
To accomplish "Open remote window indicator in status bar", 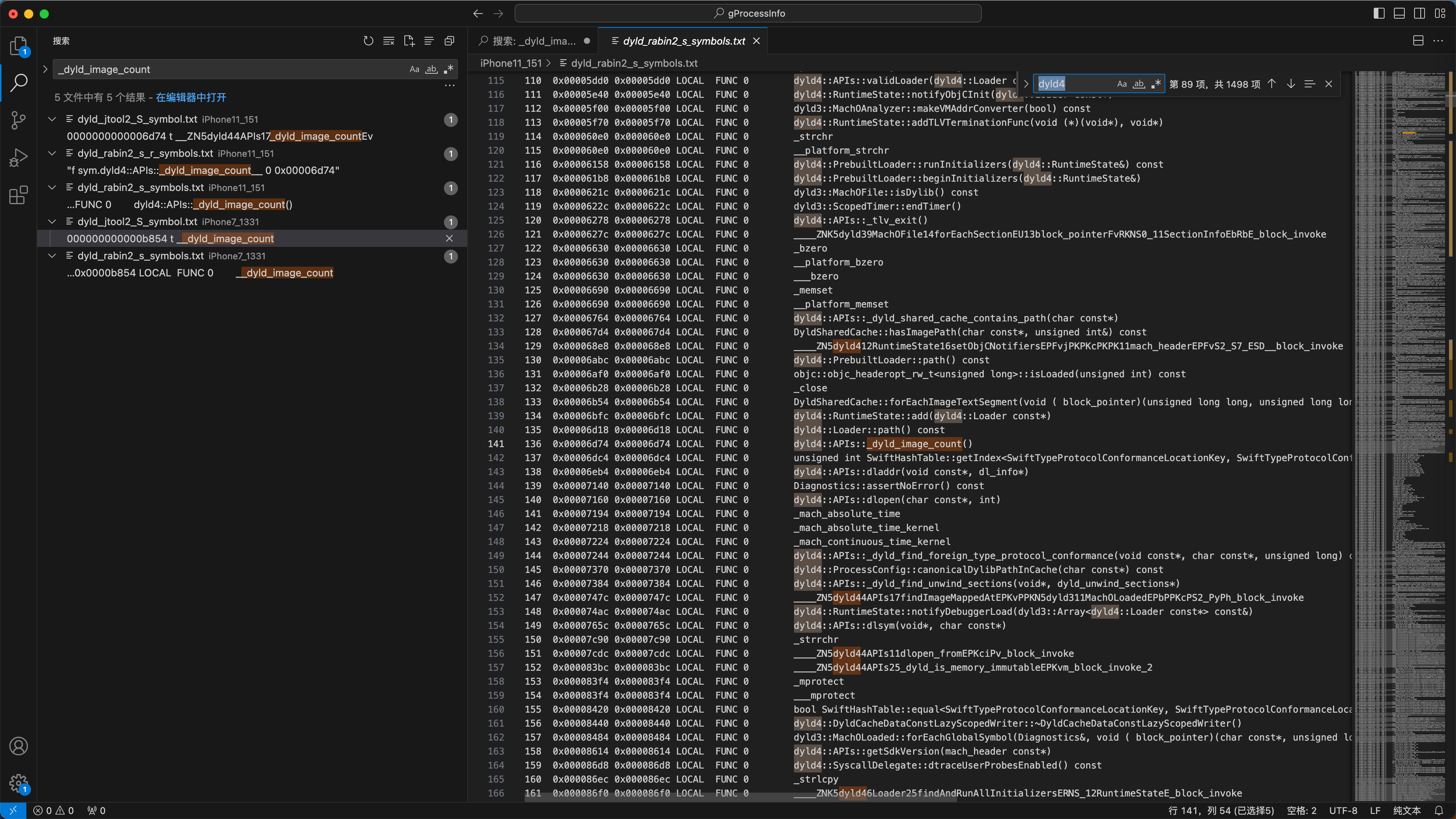I will [12, 810].
